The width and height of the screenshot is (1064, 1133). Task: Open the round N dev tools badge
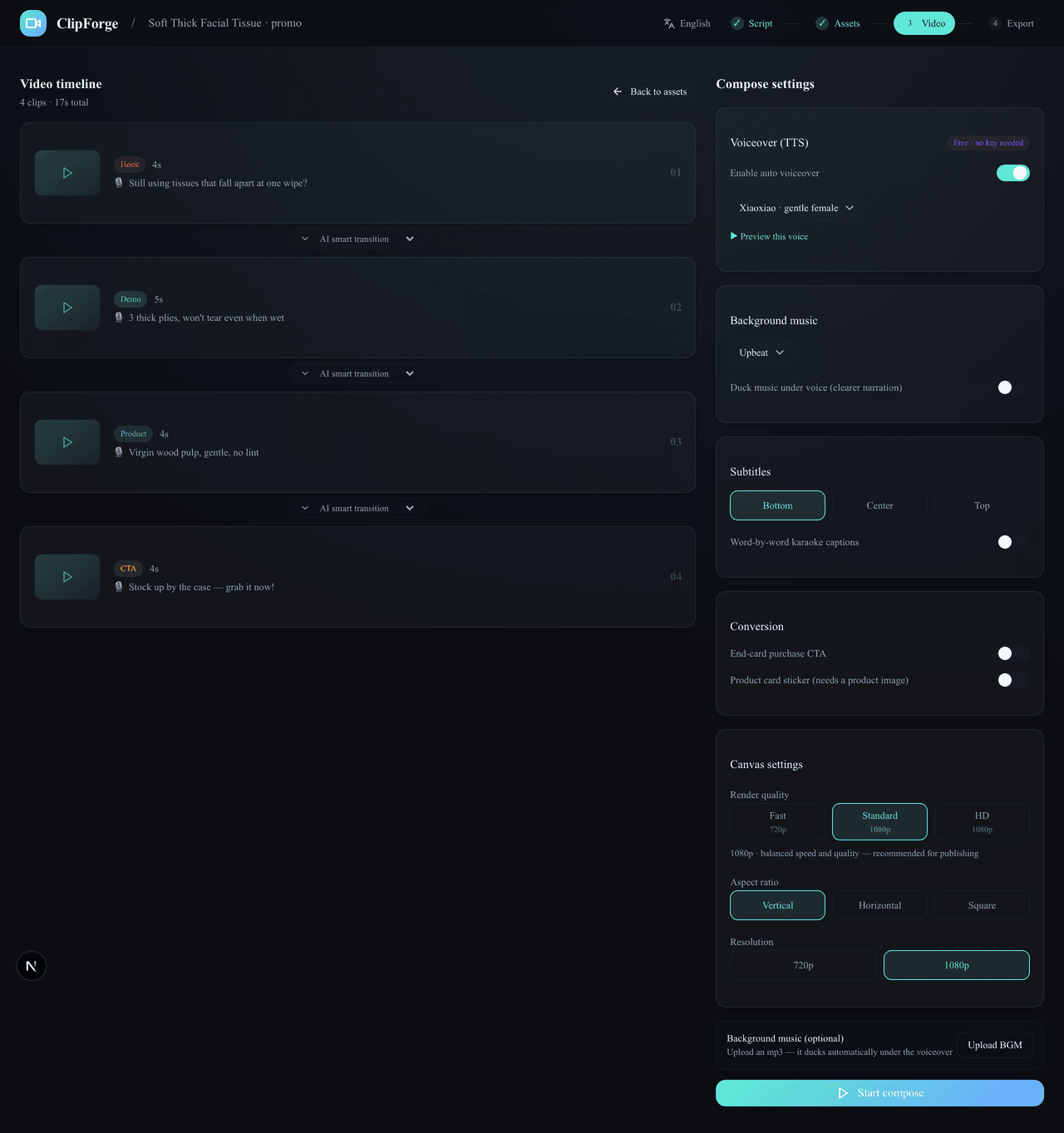click(32, 966)
